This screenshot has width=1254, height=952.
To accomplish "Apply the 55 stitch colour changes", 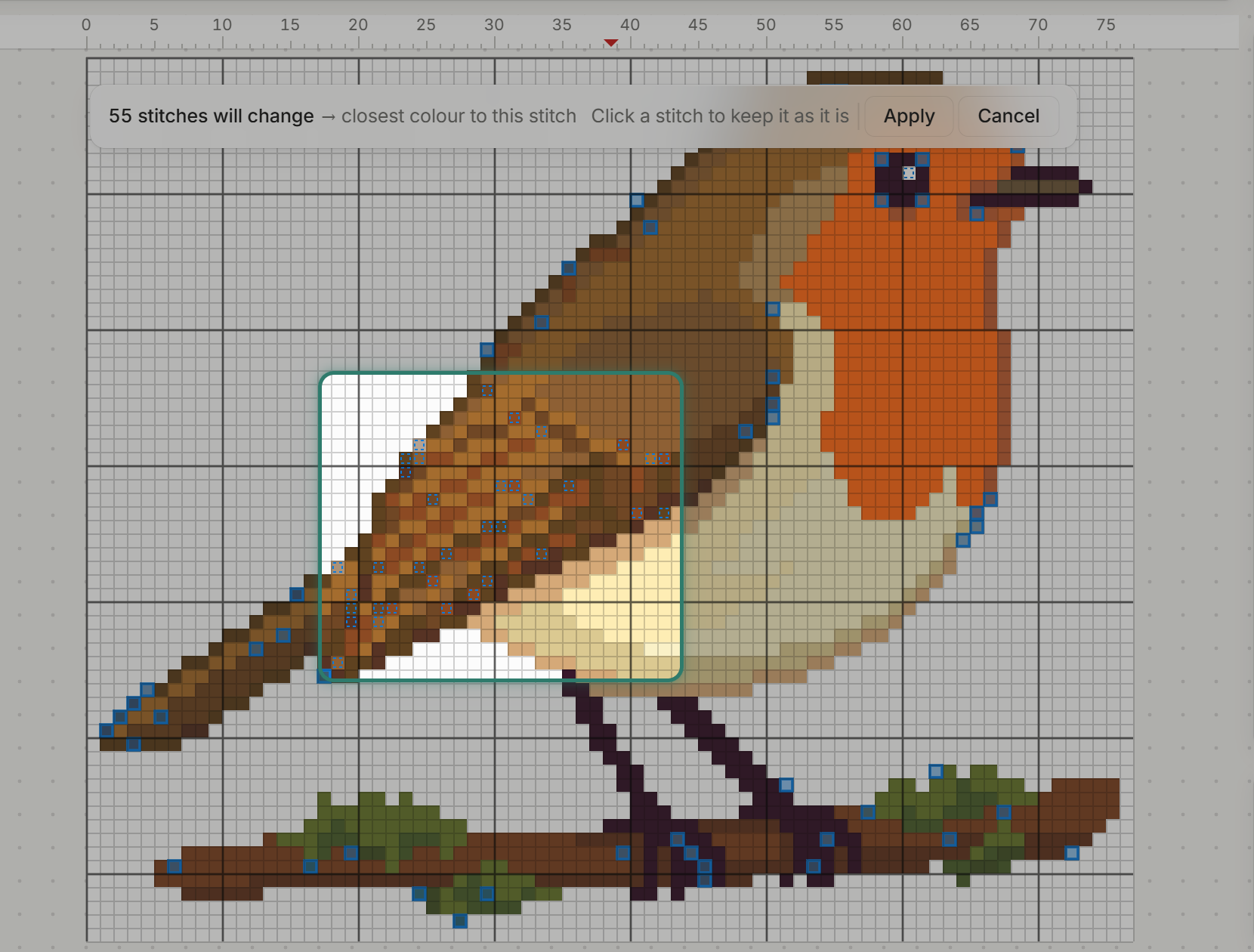I will pyautogui.click(x=909, y=116).
